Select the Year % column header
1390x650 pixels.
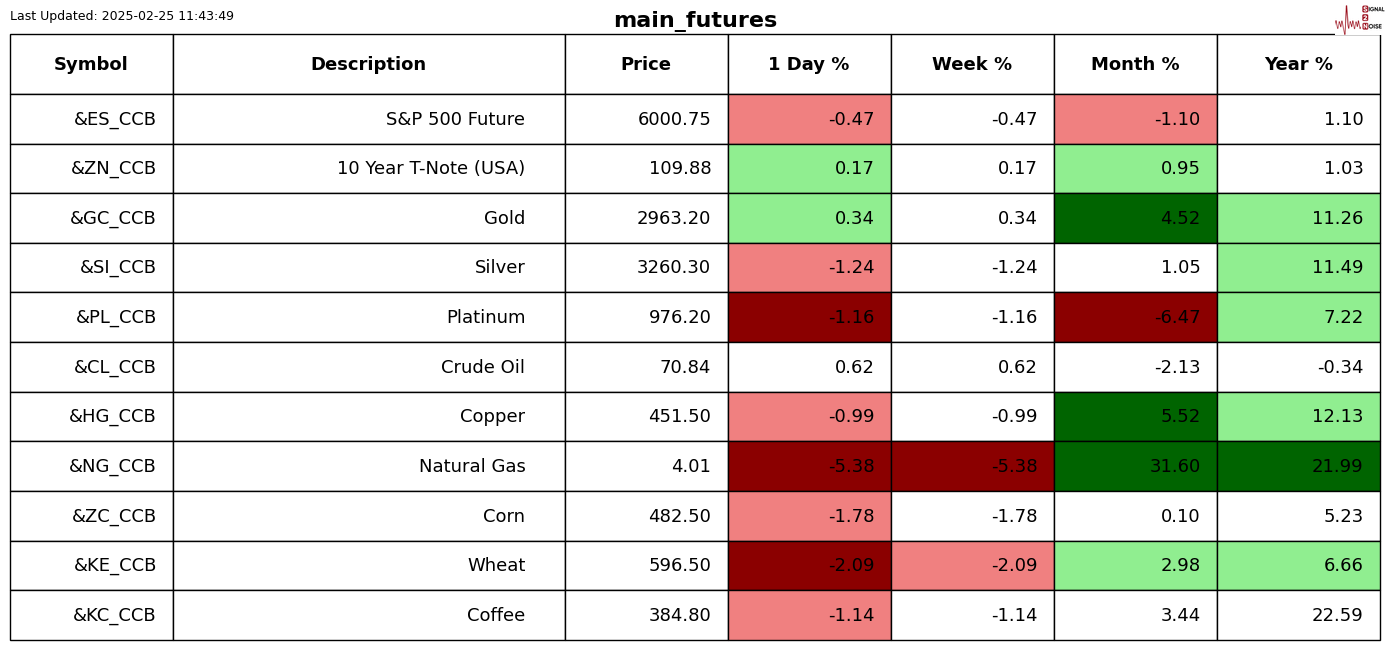point(1298,64)
